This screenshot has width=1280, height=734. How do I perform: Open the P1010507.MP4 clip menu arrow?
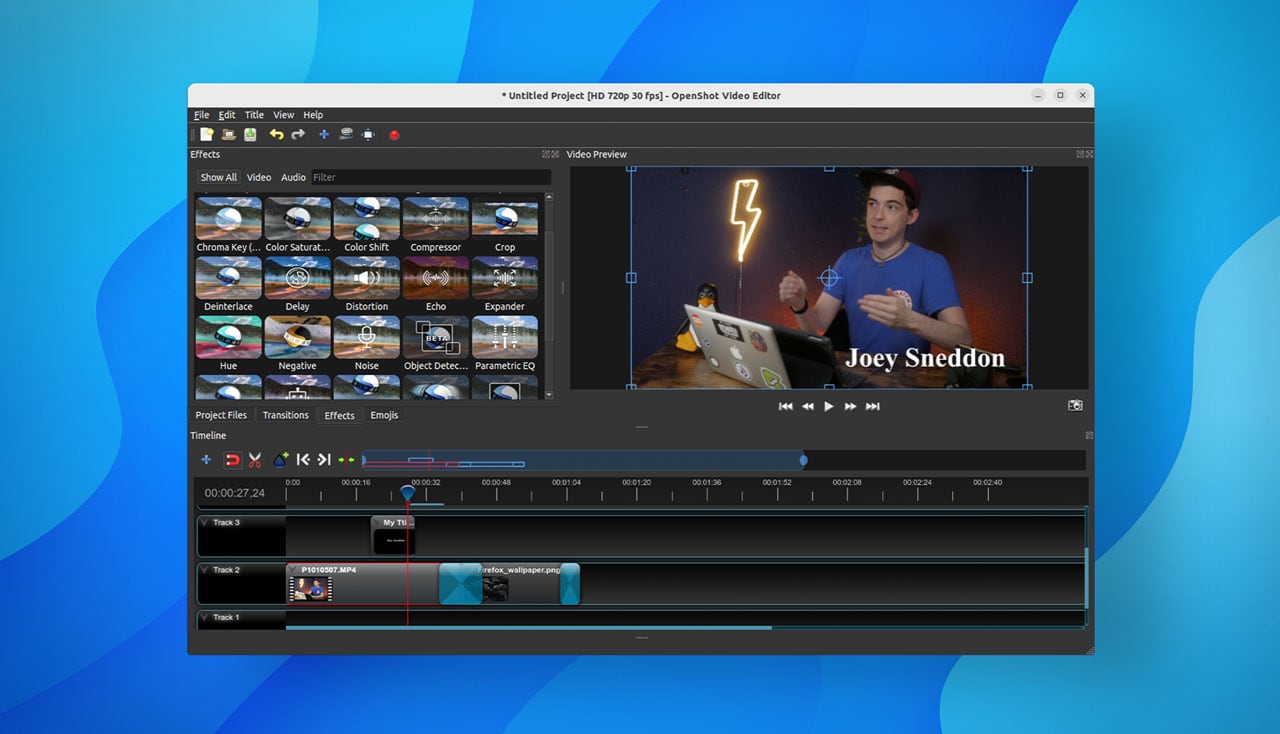pyautogui.click(x=294, y=570)
